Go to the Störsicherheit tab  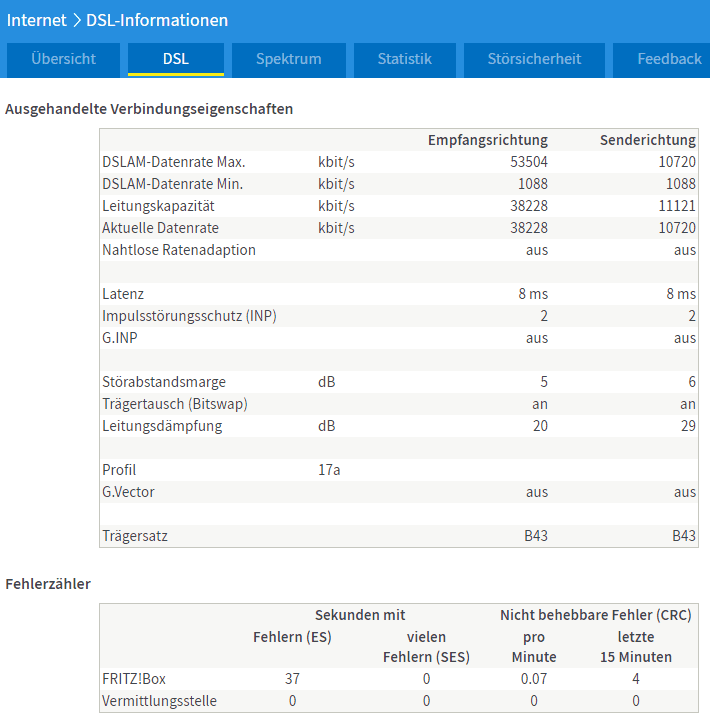click(x=534, y=60)
